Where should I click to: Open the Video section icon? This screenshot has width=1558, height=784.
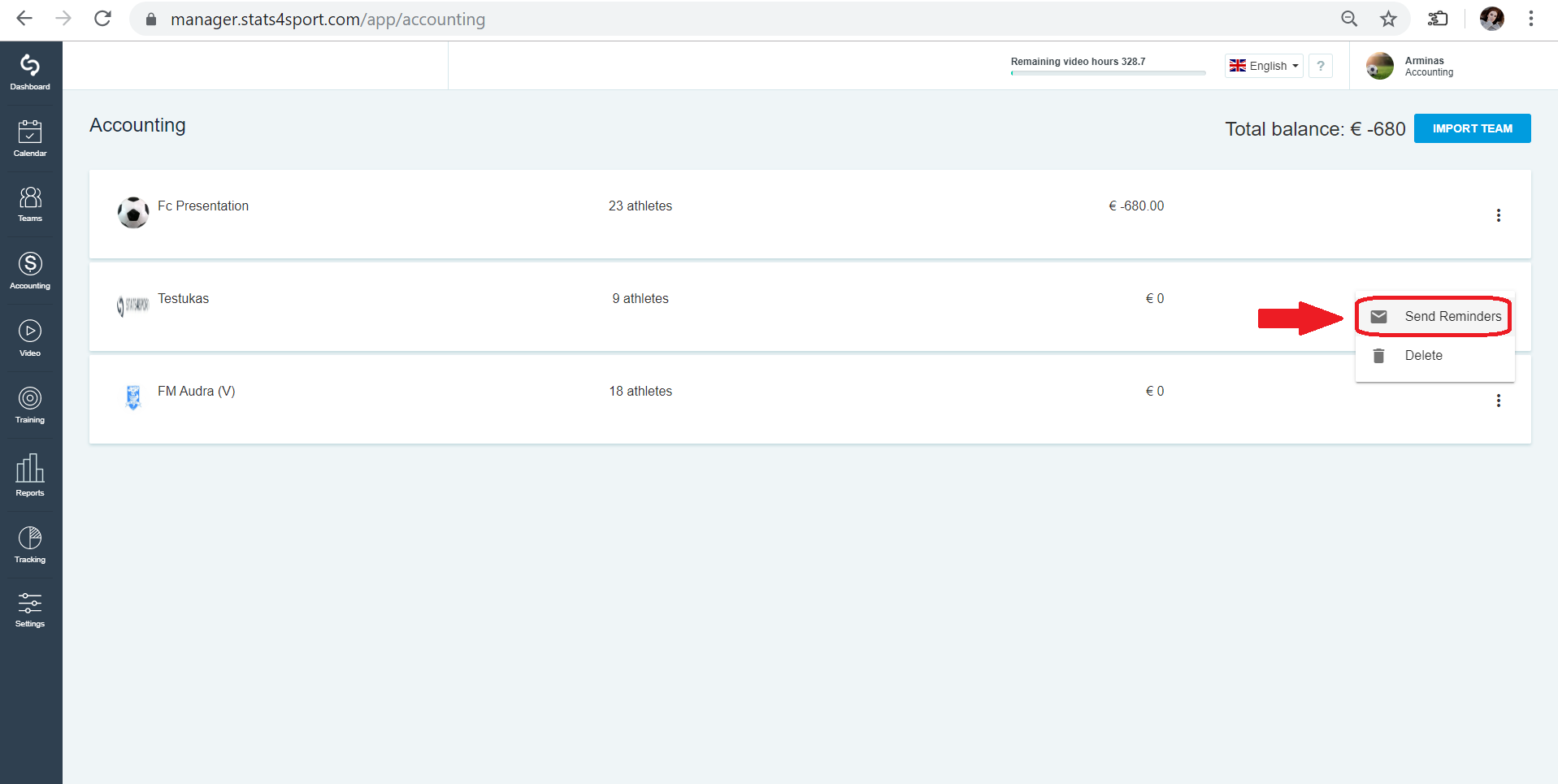[x=30, y=338]
